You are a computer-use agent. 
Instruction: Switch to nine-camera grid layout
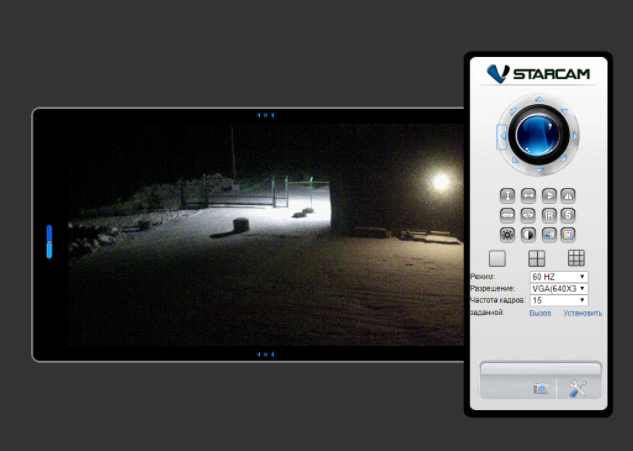[576, 258]
